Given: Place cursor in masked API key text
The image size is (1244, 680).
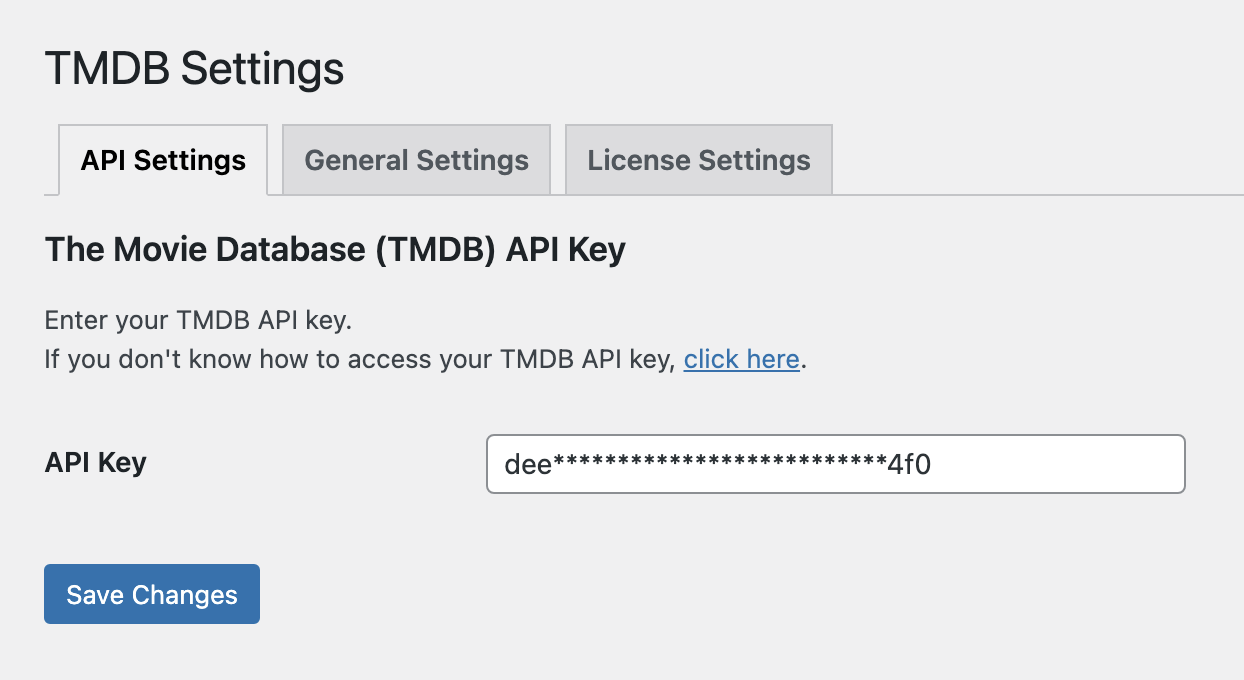Looking at the screenshot, I should (718, 464).
